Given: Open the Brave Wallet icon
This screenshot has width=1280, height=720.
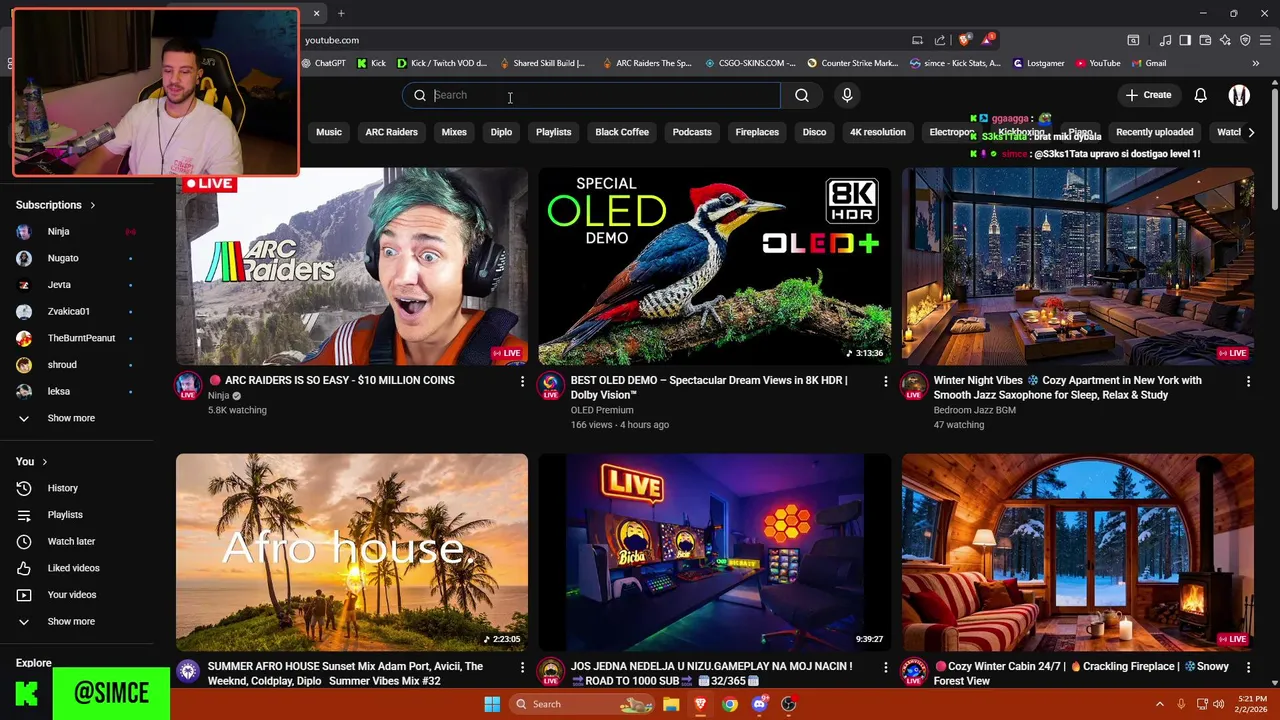Looking at the screenshot, I should [x=1205, y=40].
